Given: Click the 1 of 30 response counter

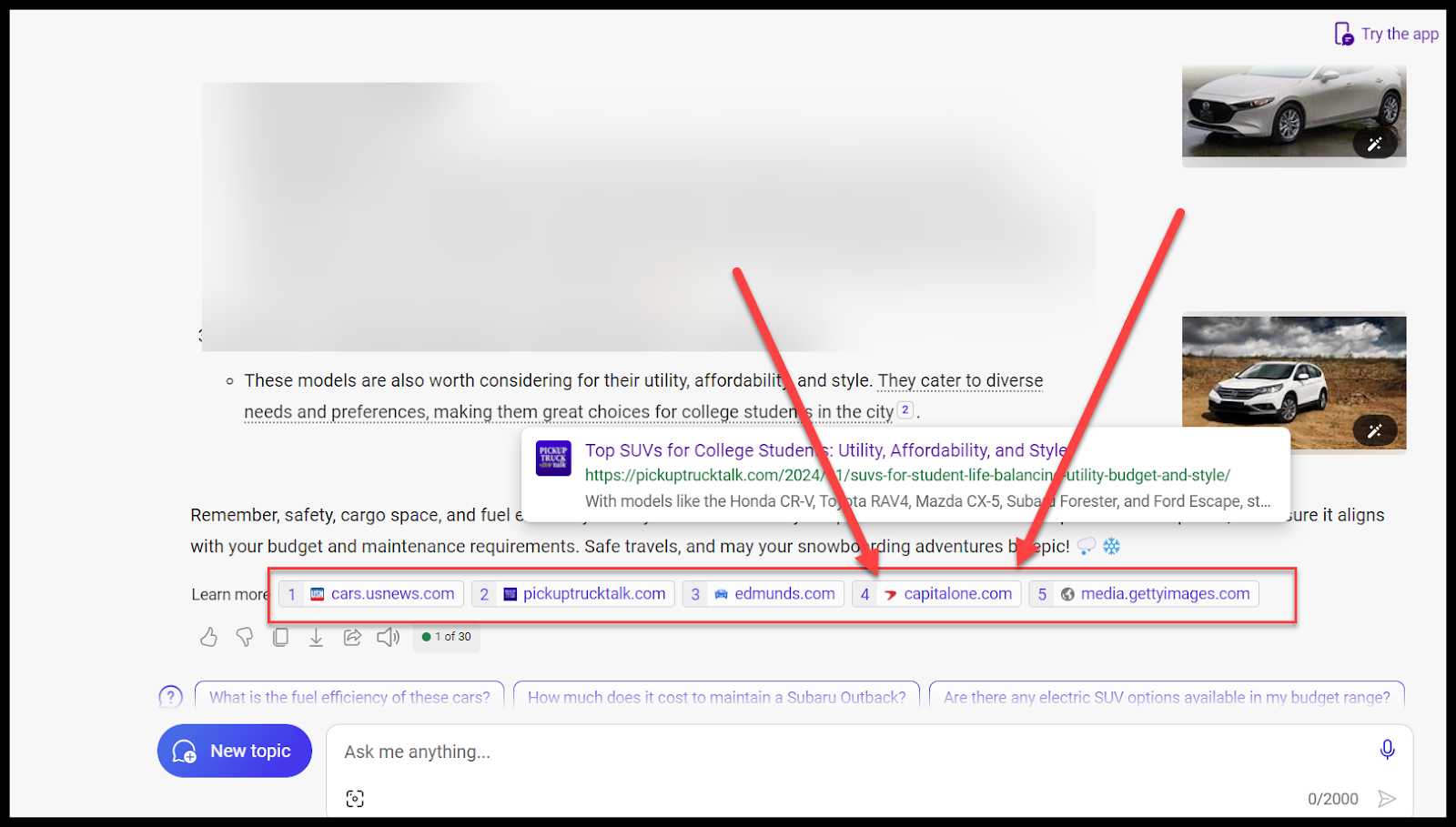Looking at the screenshot, I should 446,637.
